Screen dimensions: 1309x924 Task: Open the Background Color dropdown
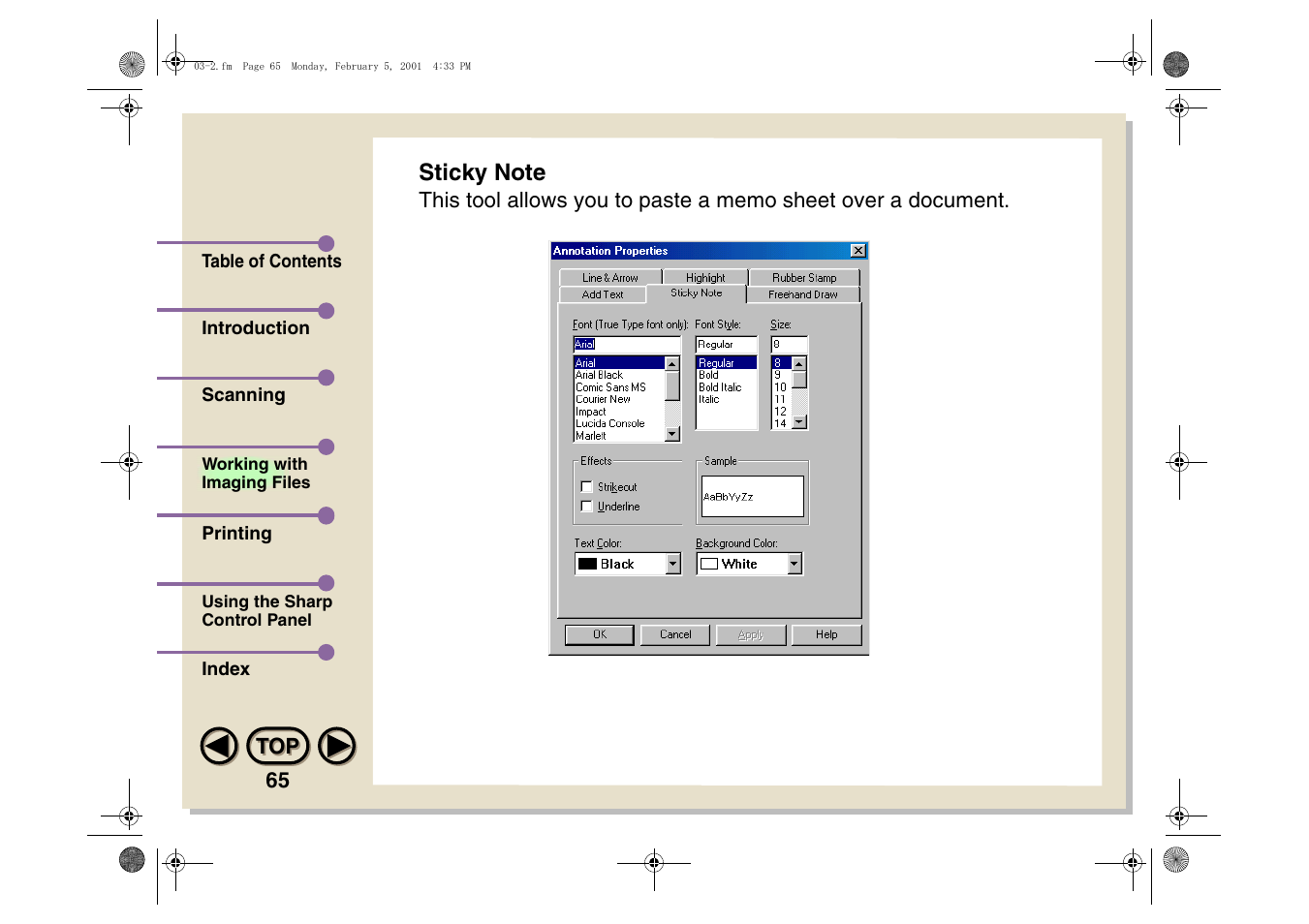(795, 564)
